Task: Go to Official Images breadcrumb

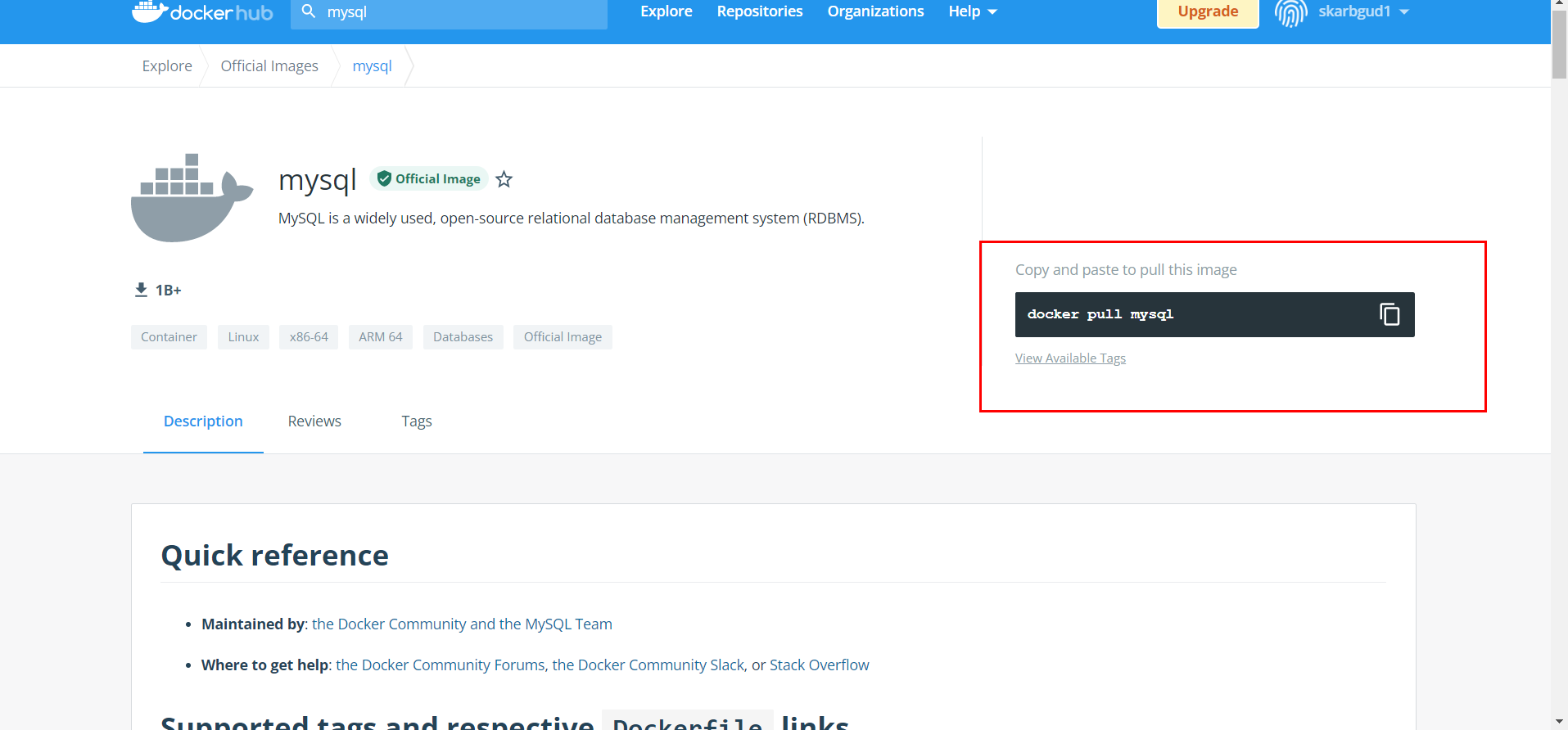Action: (x=269, y=65)
